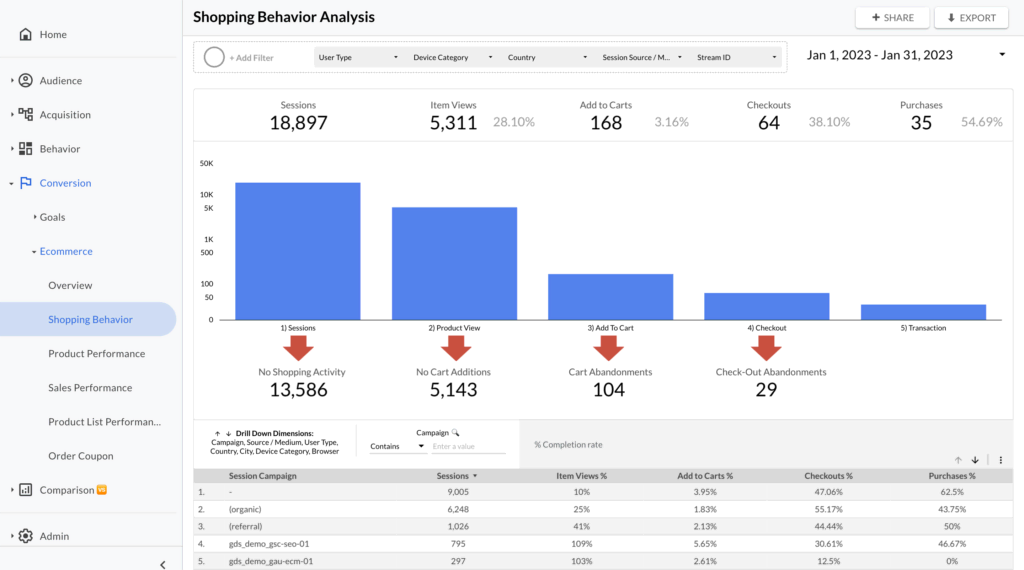The height and width of the screenshot is (570, 1024).
Task: Expand the Goals submenu
Action: click(x=34, y=217)
